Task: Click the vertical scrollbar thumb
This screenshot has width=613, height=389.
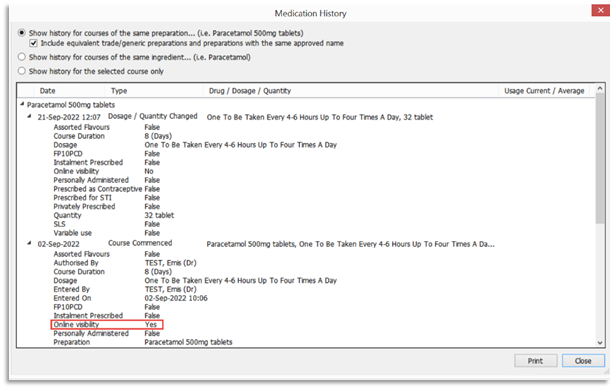Action: click(600, 158)
